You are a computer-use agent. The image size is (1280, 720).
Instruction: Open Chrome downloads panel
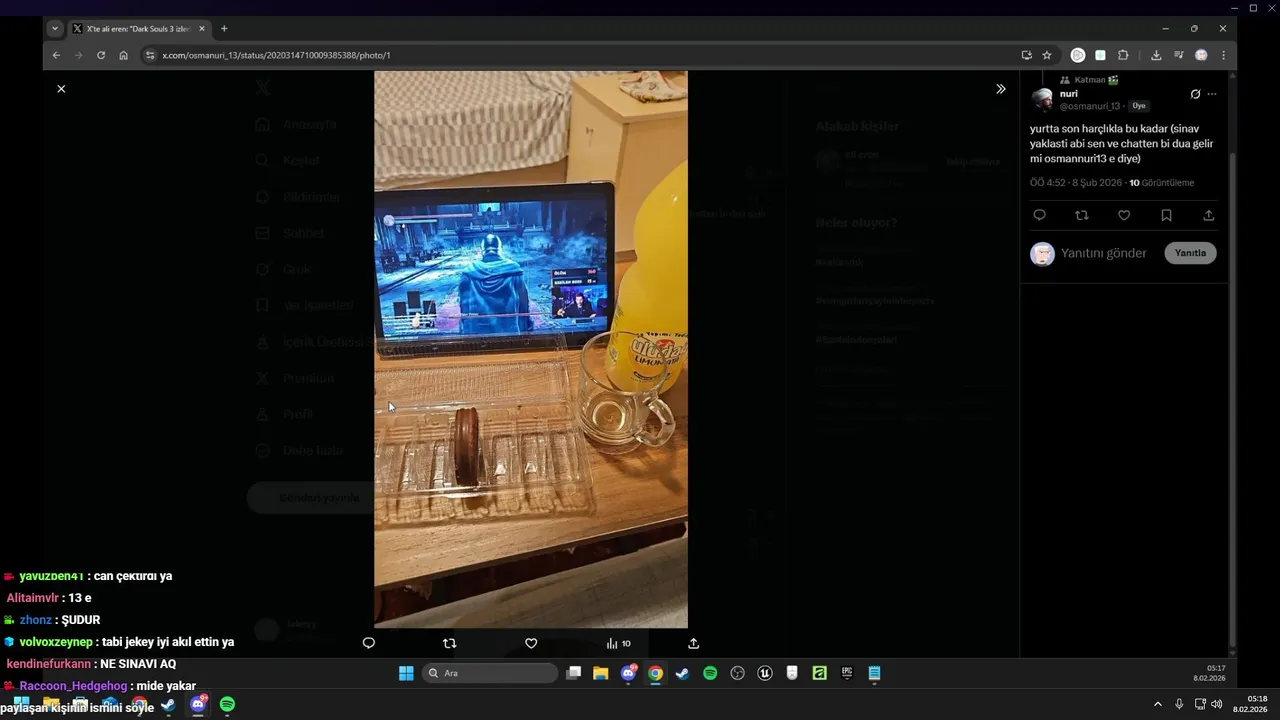(x=1156, y=55)
